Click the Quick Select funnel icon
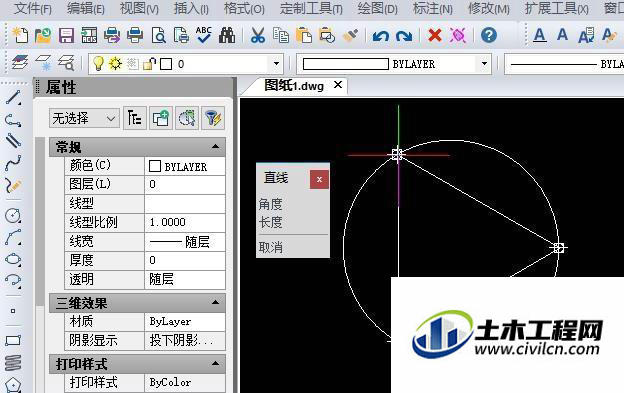The width and height of the screenshot is (624, 393). tap(213, 118)
